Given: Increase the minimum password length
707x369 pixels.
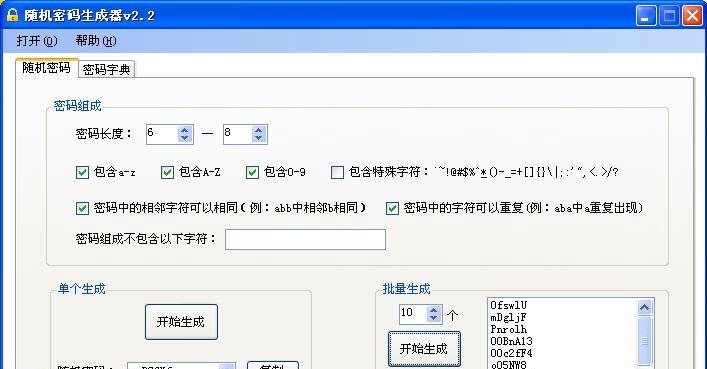Looking at the screenshot, I should tap(185, 130).
